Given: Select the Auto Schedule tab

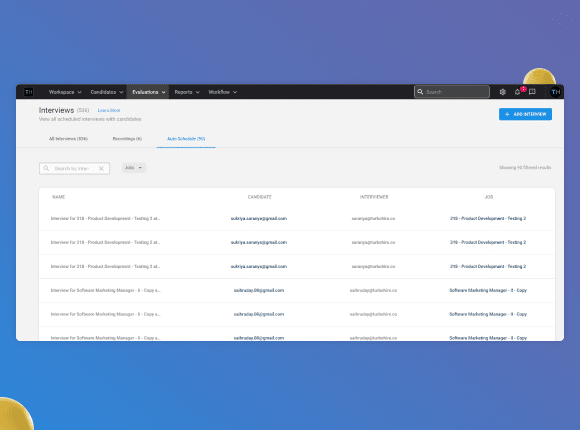Looking at the screenshot, I should (x=186, y=139).
